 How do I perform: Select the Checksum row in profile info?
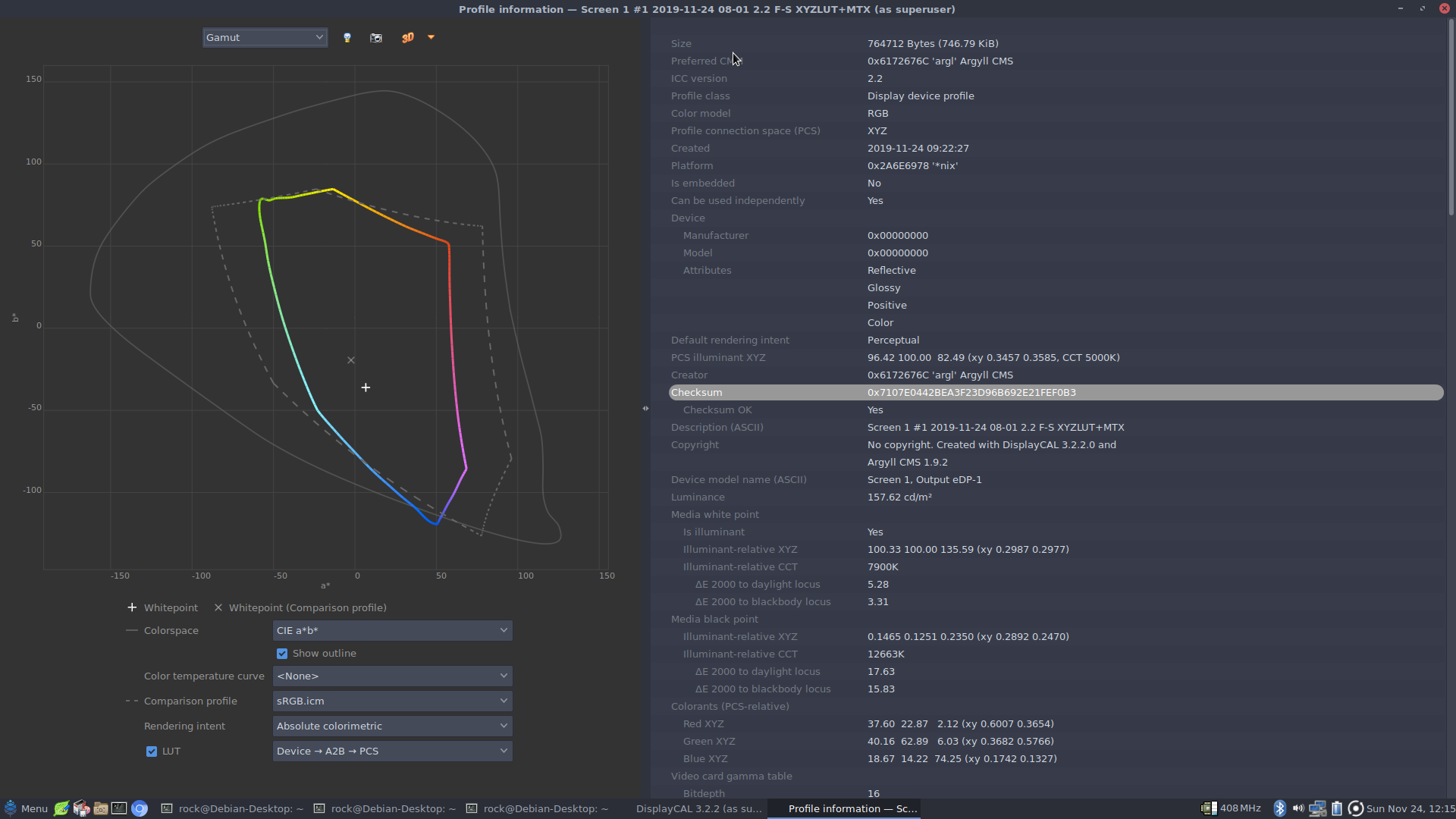(1056, 393)
